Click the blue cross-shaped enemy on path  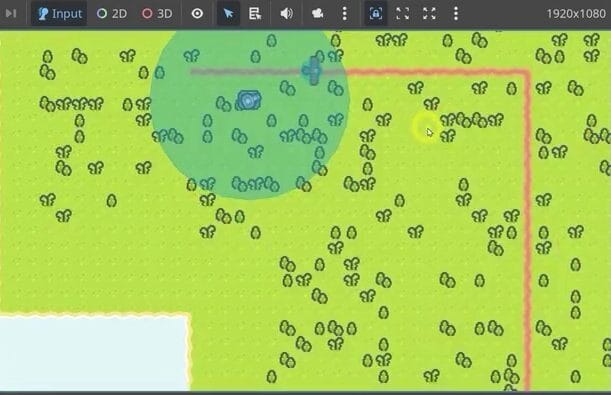[x=312, y=71]
